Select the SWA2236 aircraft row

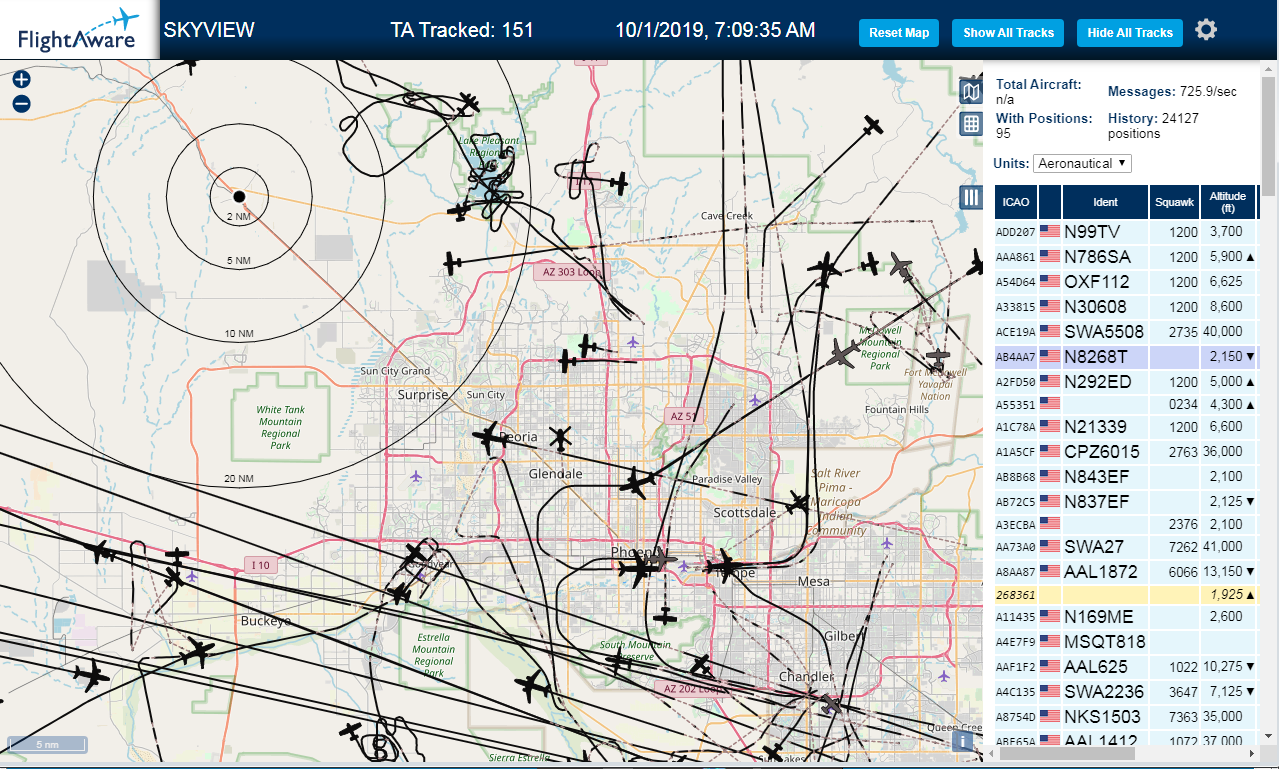pos(1127,691)
